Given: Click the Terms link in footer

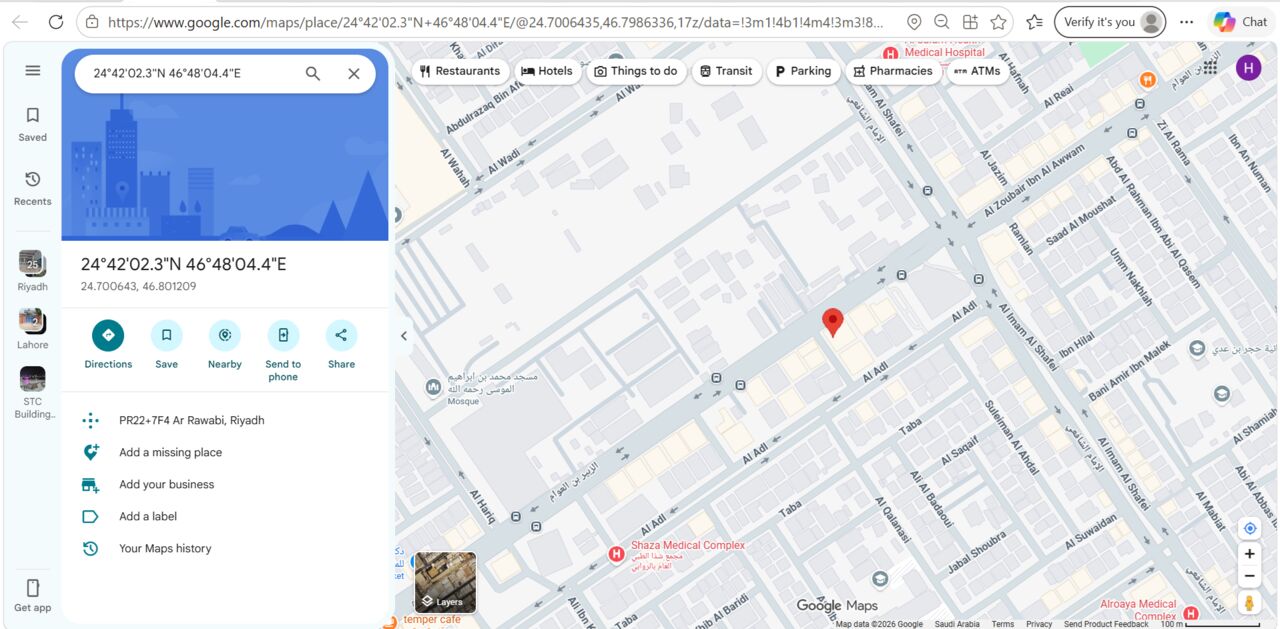Looking at the screenshot, I should click(x=1002, y=624).
